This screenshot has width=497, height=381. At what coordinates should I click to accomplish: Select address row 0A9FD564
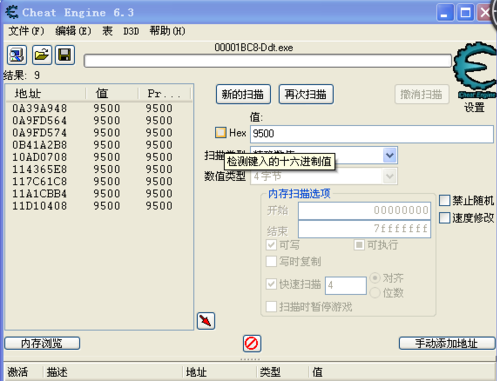pyautogui.click(x=99, y=120)
